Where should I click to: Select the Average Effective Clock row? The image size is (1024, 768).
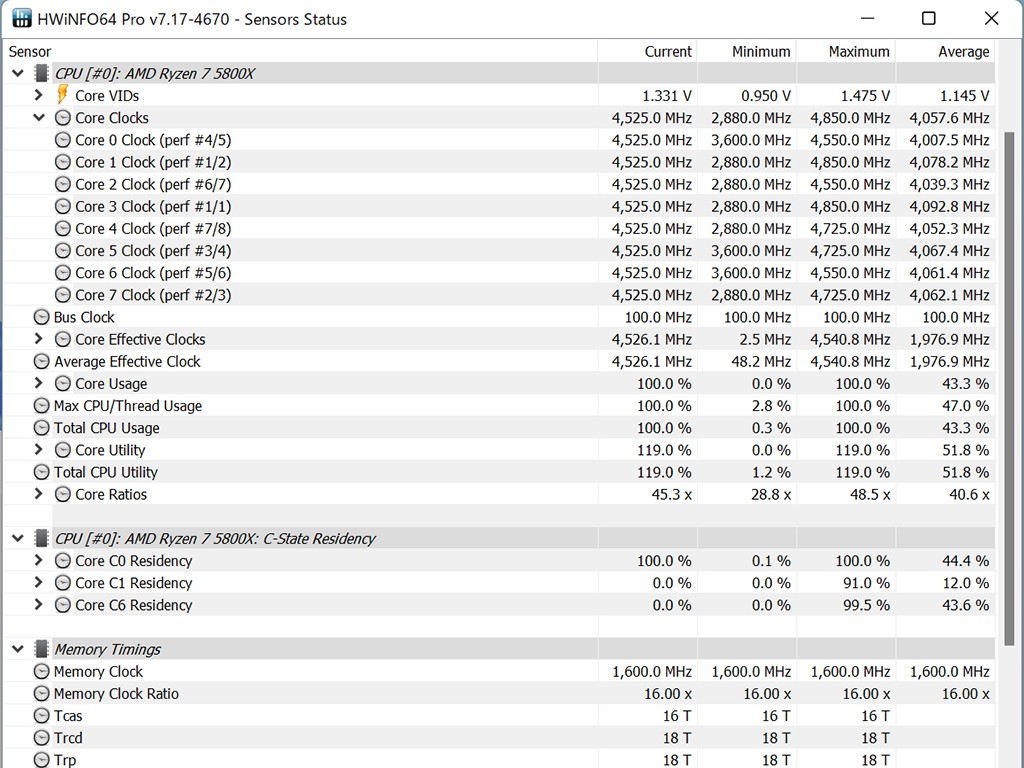pyautogui.click(x=127, y=362)
